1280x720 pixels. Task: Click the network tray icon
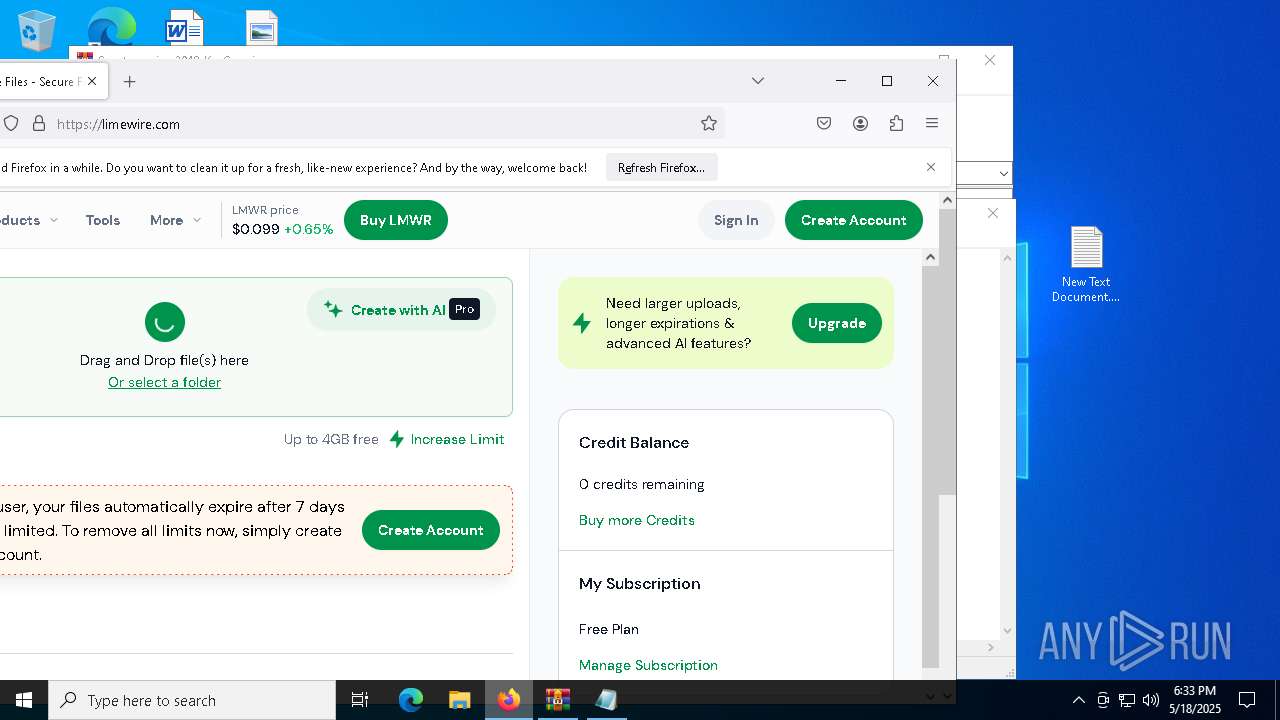[1127, 700]
